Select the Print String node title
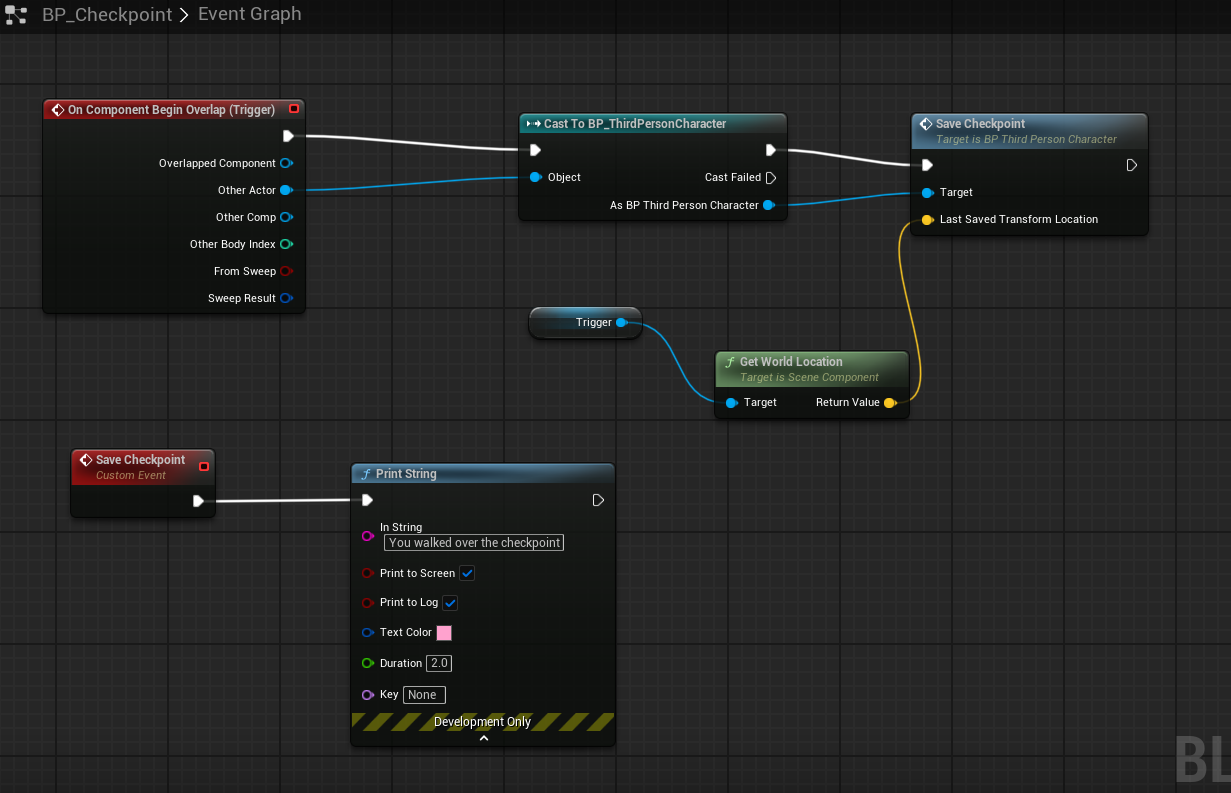This screenshot has height=793, width=1231. [x=406, y=474]
